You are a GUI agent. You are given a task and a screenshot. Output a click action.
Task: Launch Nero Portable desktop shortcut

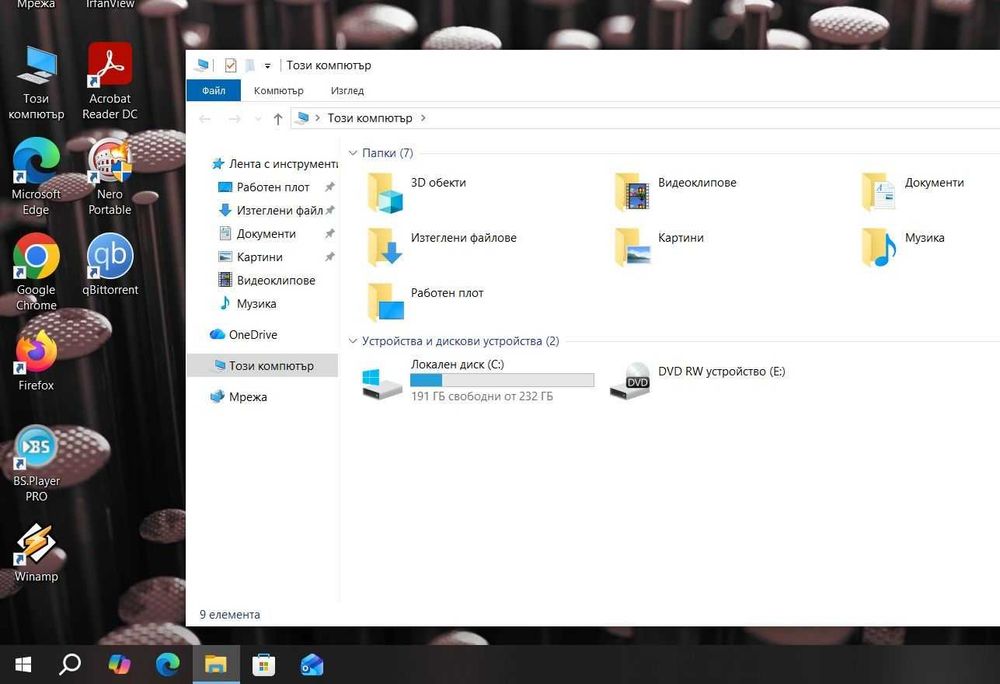[110, 177]
